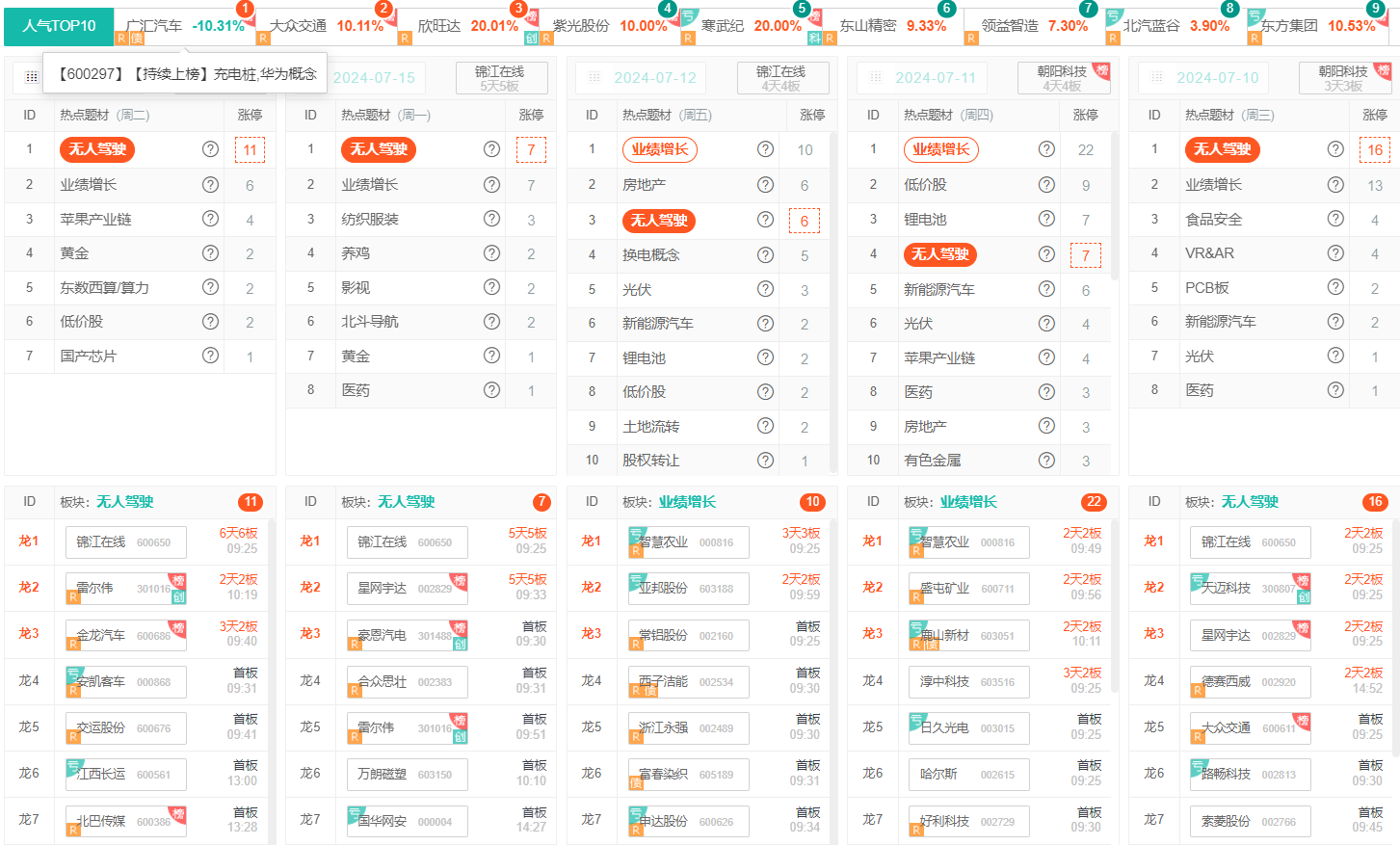
Task: Click the 朝阳科技 3天3板 button
Action: 1344,78
